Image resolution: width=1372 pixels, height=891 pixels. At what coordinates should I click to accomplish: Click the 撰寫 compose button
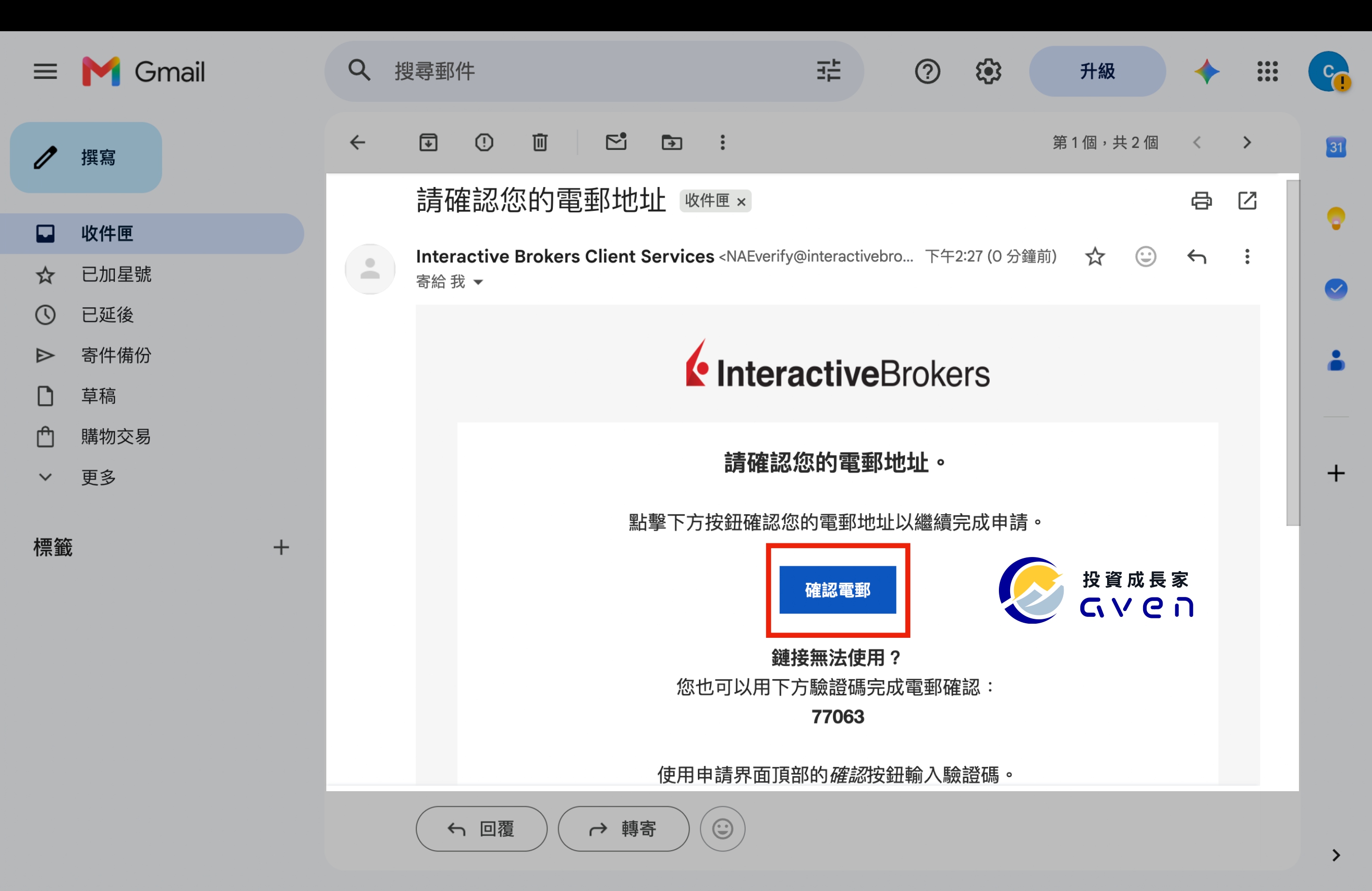click(86, 157)
